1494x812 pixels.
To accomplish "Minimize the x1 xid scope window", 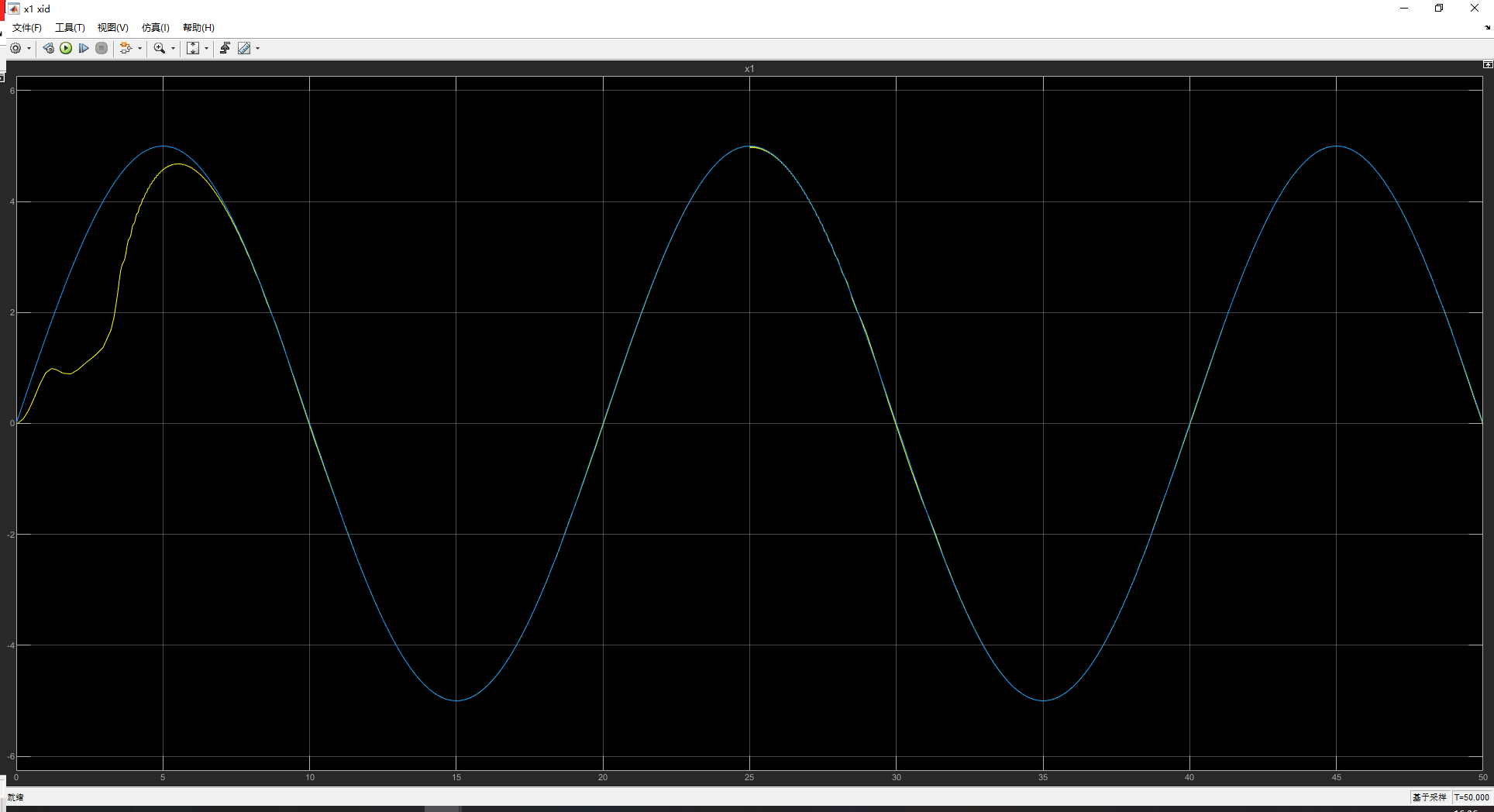I will [1404, 9].
